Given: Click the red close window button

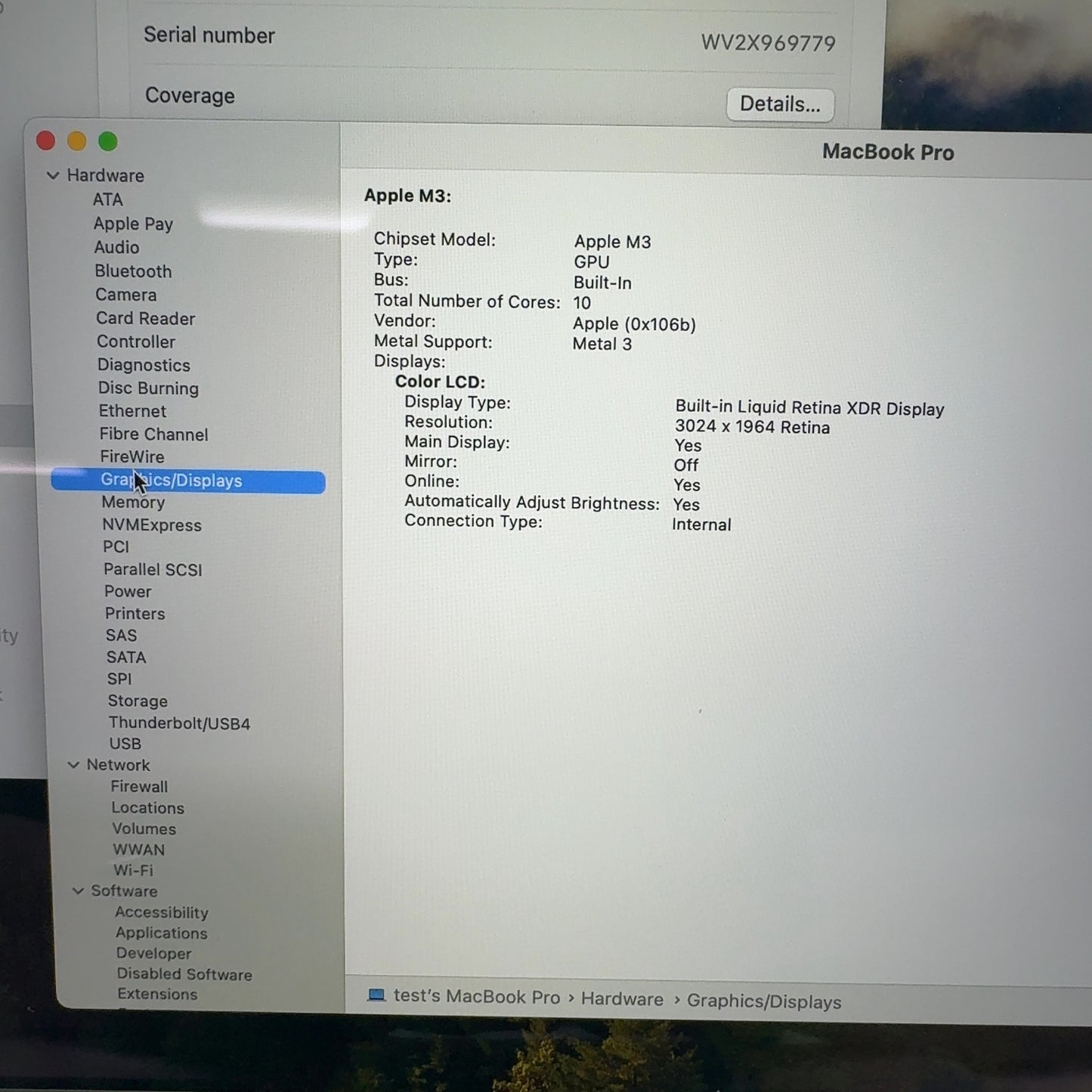Looking at the screenshot, I should click(46, 141).
